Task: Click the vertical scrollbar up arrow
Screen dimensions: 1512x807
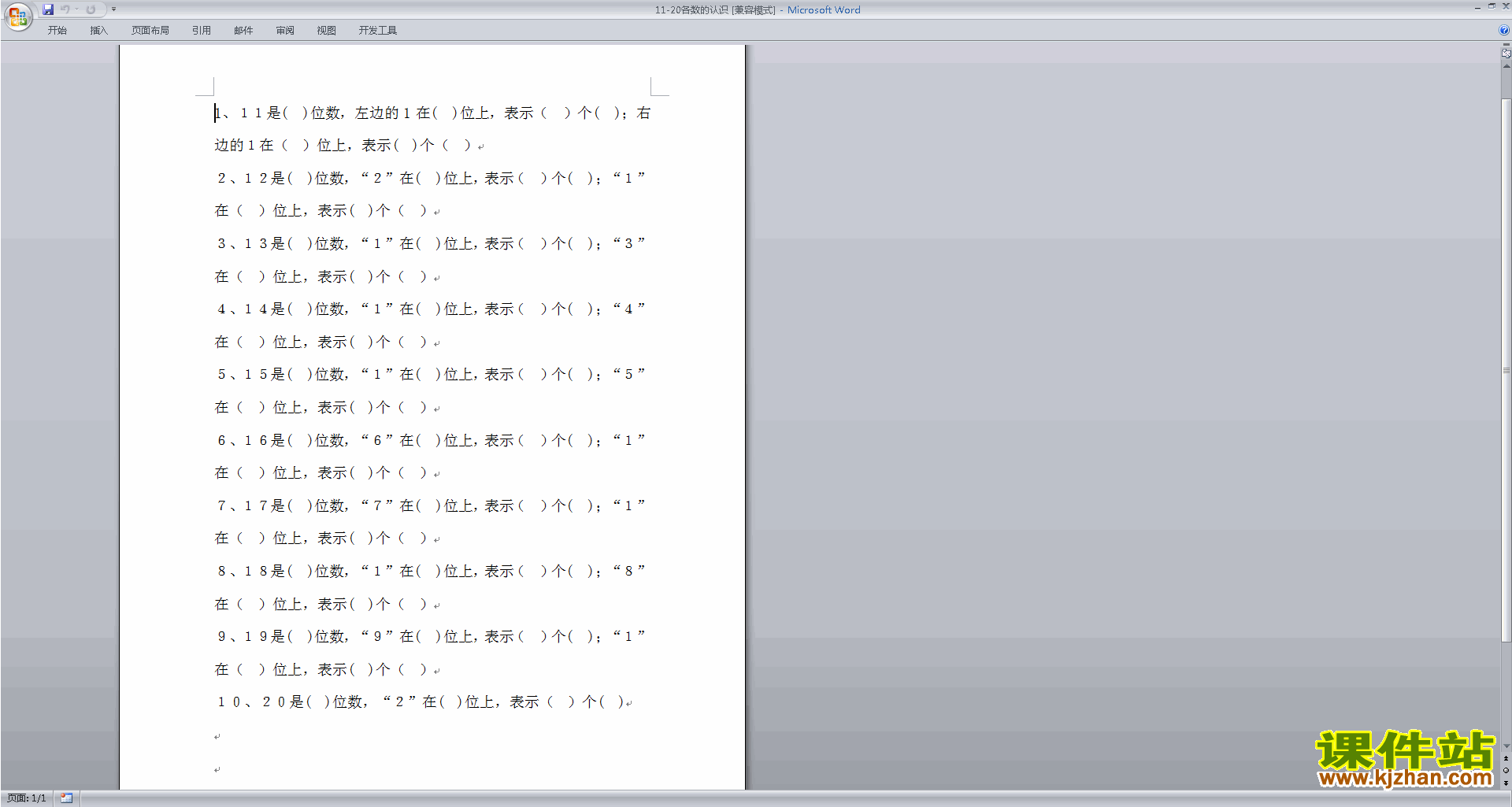Action: 1506,66
